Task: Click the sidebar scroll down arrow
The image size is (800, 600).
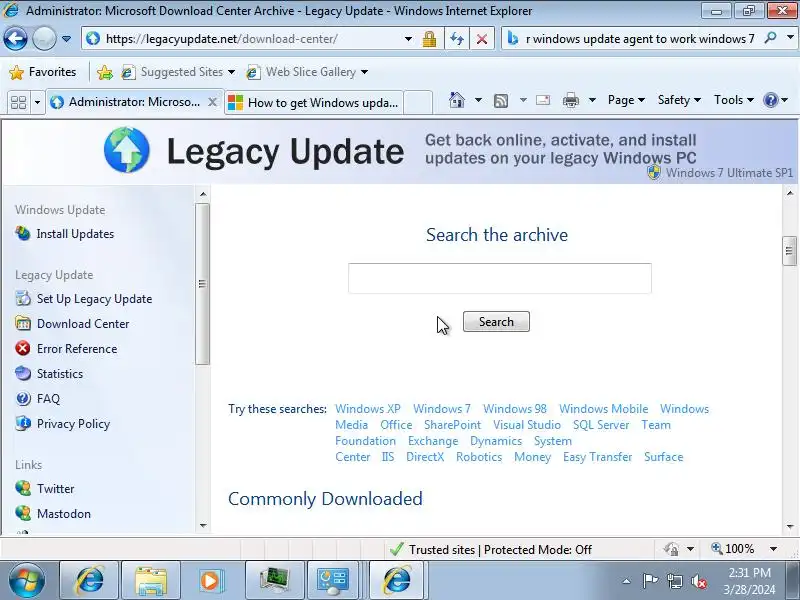Action: click(203, 526)
